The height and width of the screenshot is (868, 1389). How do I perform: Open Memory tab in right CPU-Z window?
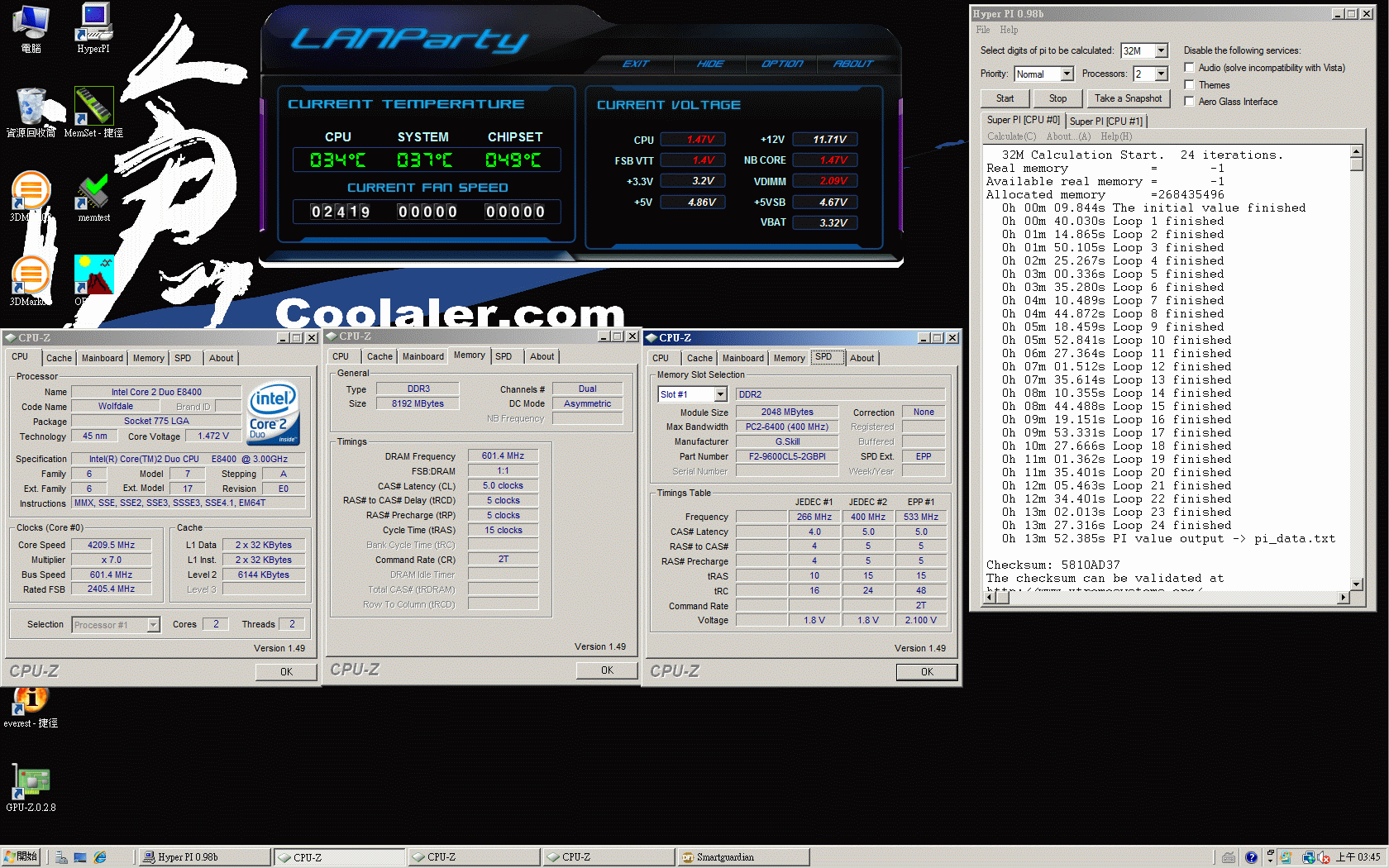tap(789, 358)
